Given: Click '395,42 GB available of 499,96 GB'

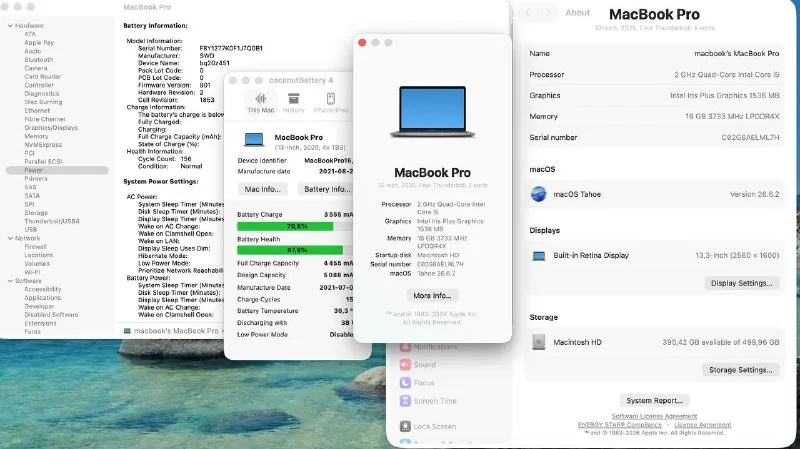Looking at the screenshot, I should pos(720,342).
